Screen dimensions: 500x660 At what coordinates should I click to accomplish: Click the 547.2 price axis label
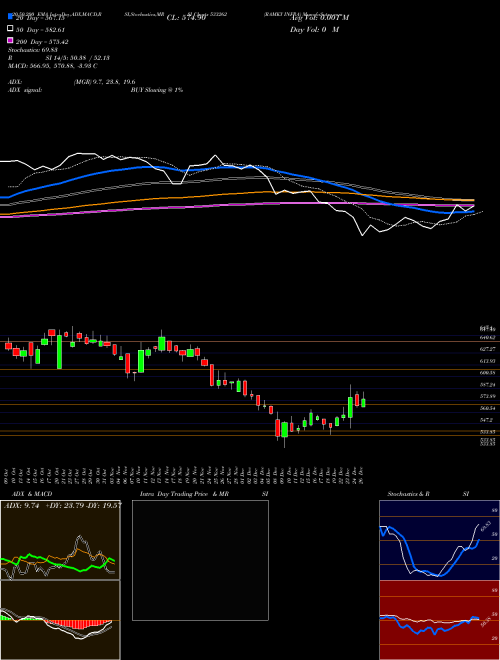tap(487, 420)
